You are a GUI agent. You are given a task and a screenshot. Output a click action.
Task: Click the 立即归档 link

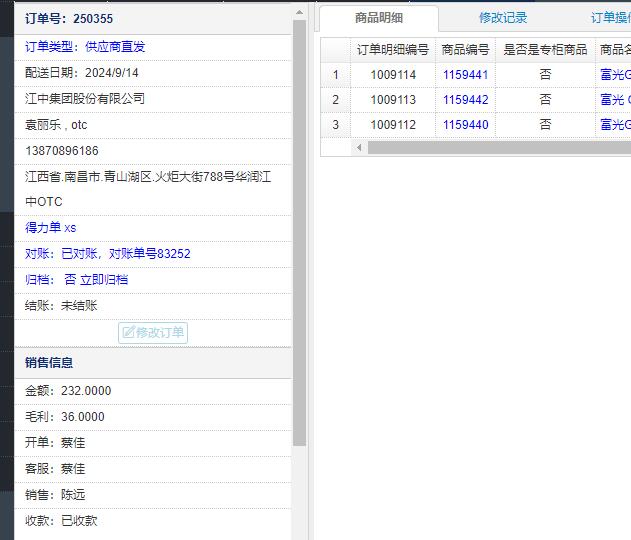coord(104,280)
